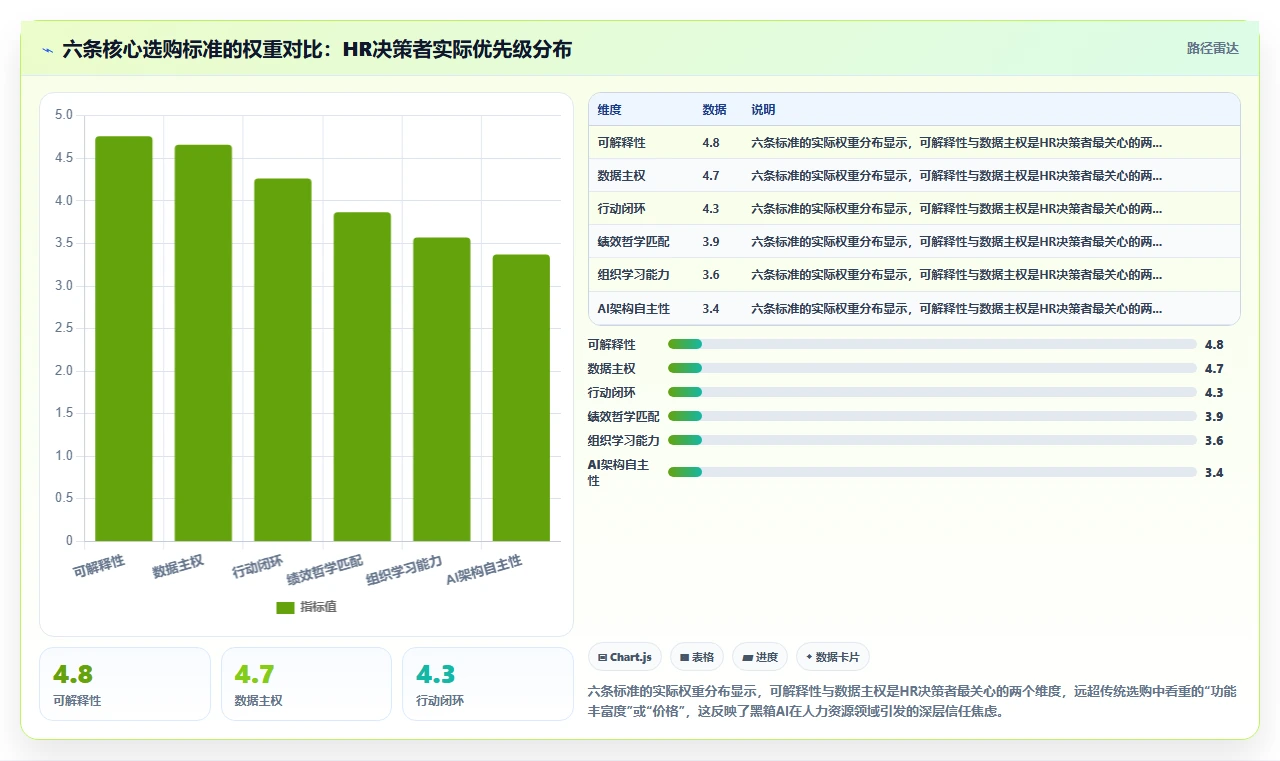Select the AI架构自主性 table row cell
The width and height of the screenshot is (1280, 761).
coord(633,308)
